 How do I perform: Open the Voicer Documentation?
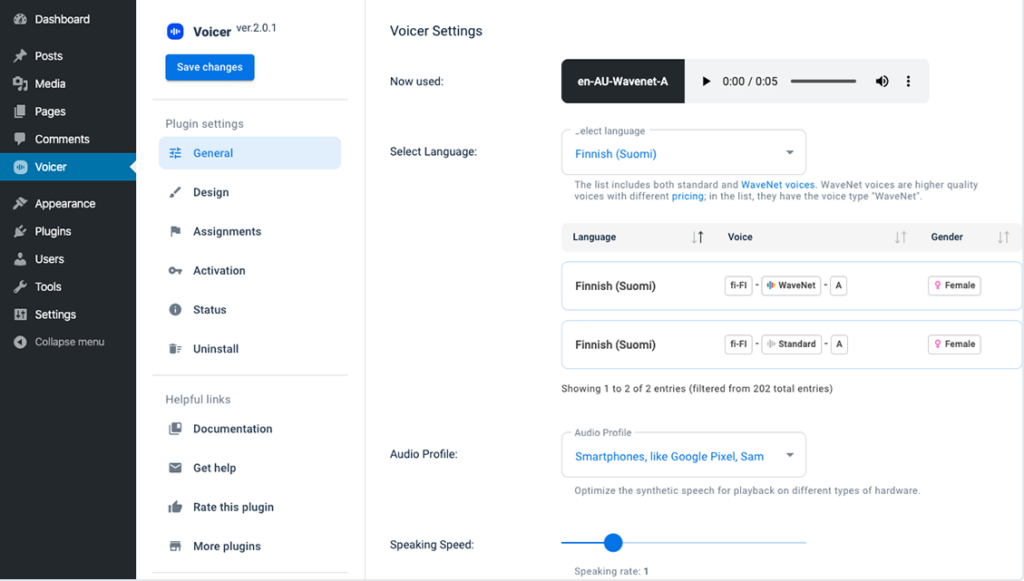[x=233, y=428]
